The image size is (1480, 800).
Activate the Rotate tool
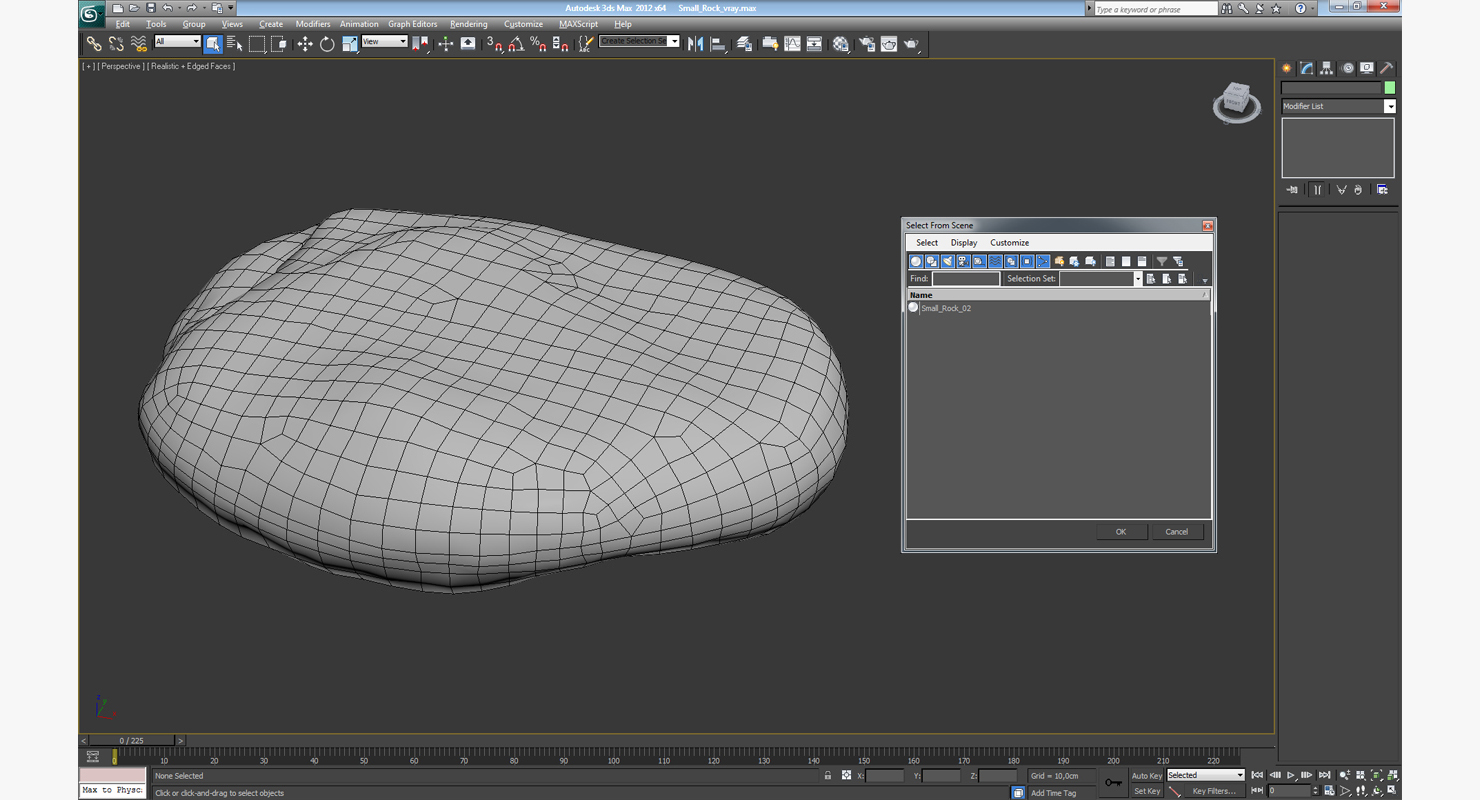click(x=327, y=44)
